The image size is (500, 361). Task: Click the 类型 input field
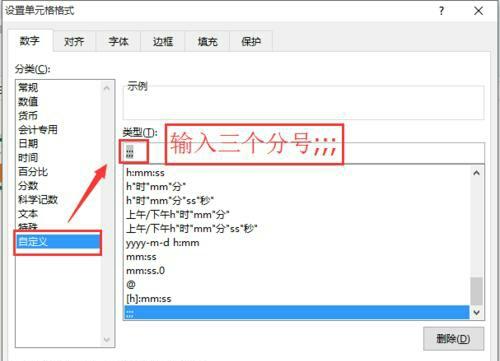tap(303, 153)
